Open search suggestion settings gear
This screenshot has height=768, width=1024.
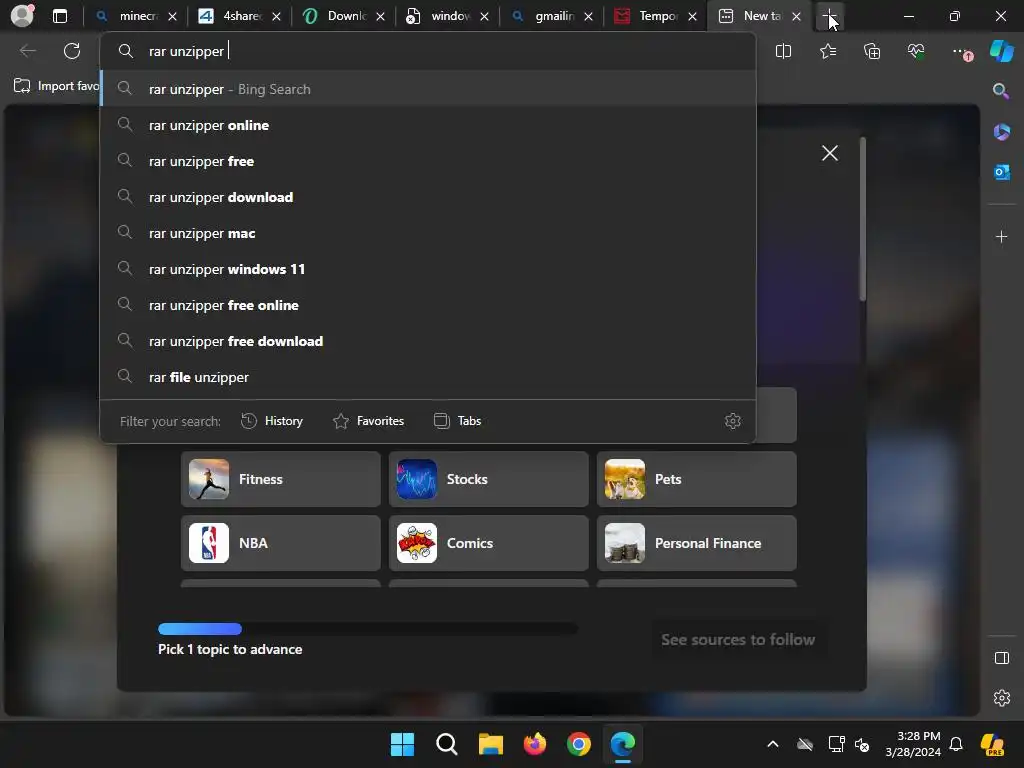tap(733, 421)
